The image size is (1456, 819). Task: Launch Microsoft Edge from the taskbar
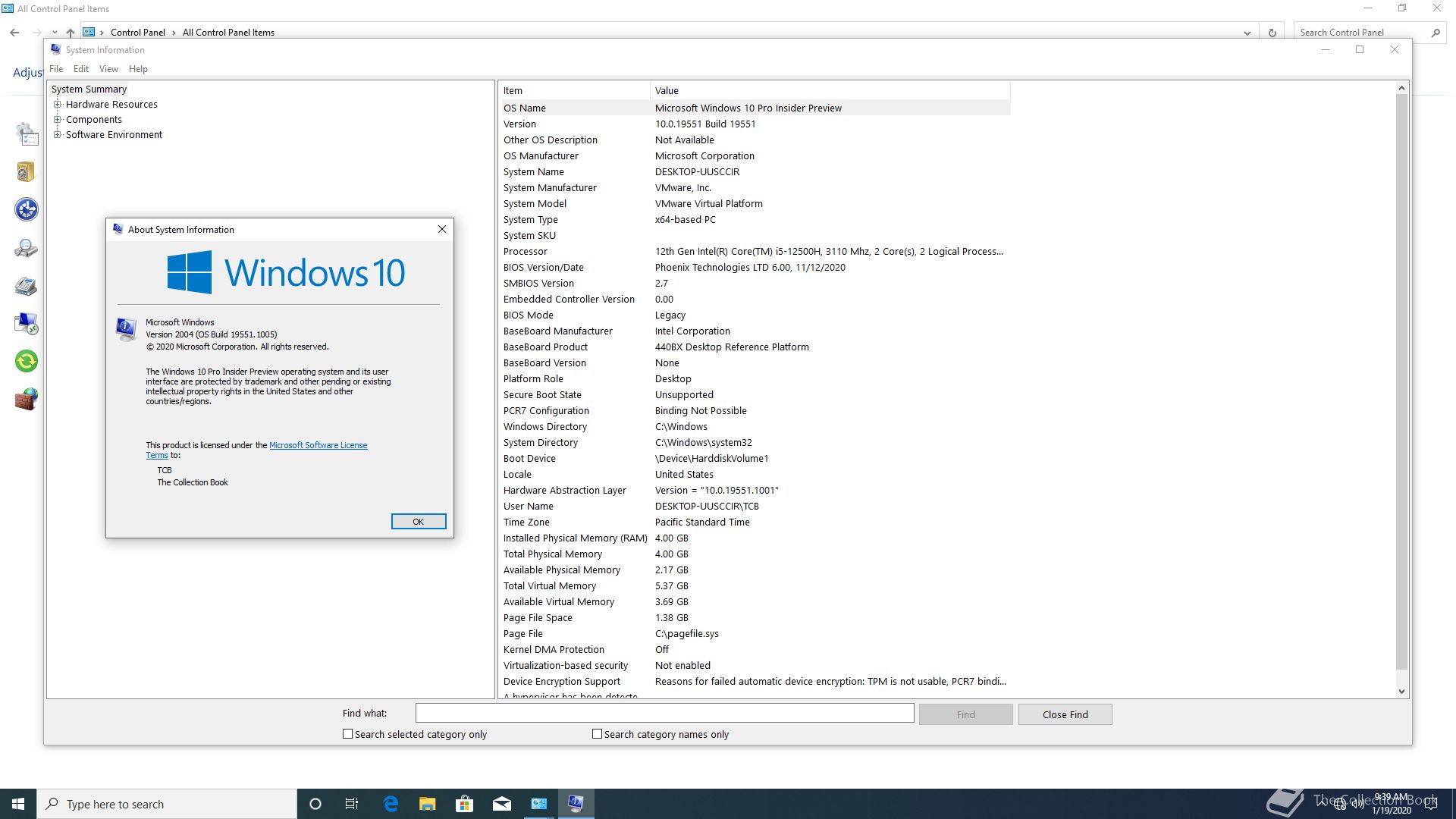[391, 804]
